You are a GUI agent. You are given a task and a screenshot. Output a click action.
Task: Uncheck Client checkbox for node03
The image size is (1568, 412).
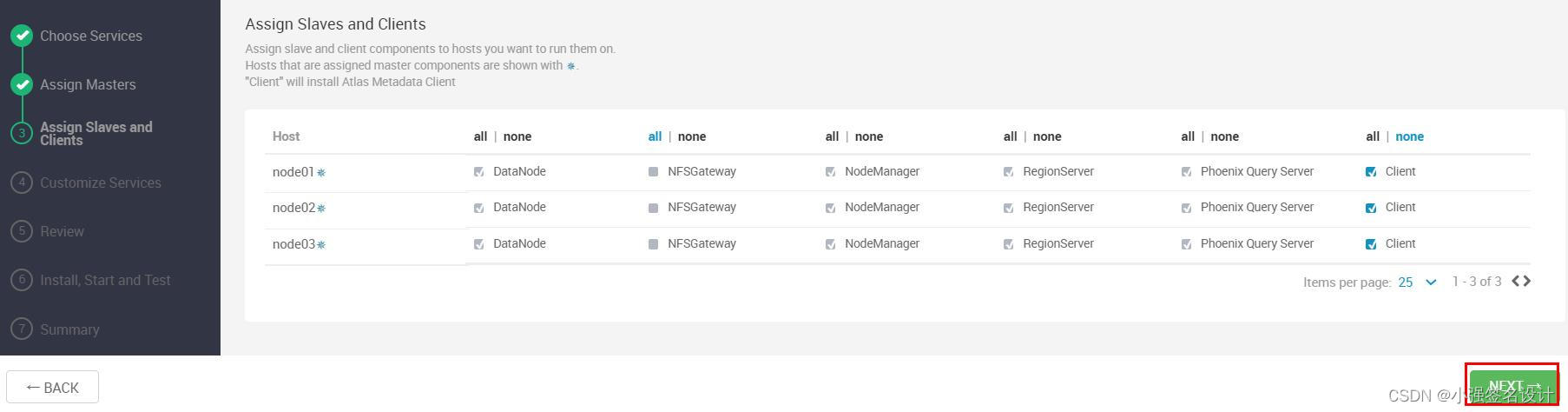[x=1371, y=244]
